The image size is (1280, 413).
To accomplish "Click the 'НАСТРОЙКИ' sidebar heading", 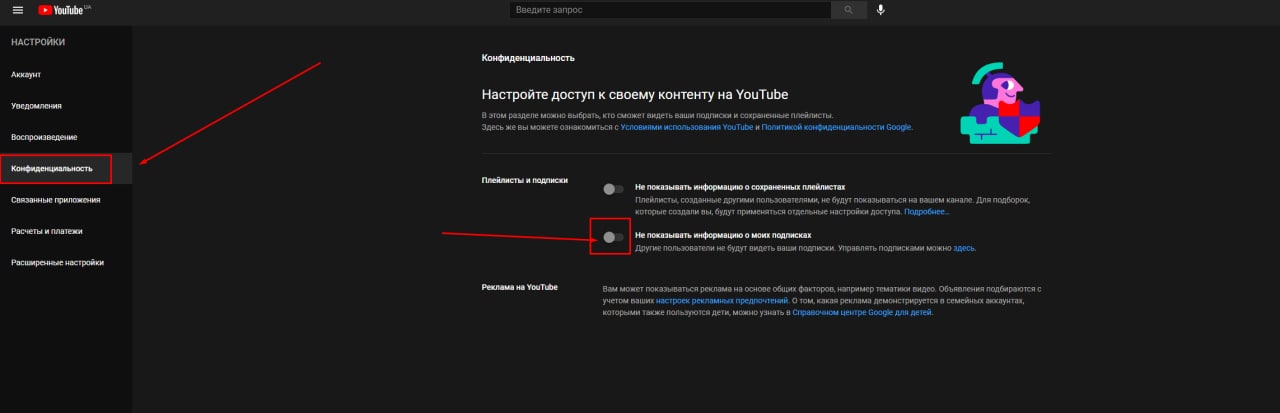I will pyautogui.click(x=38, y=42).
